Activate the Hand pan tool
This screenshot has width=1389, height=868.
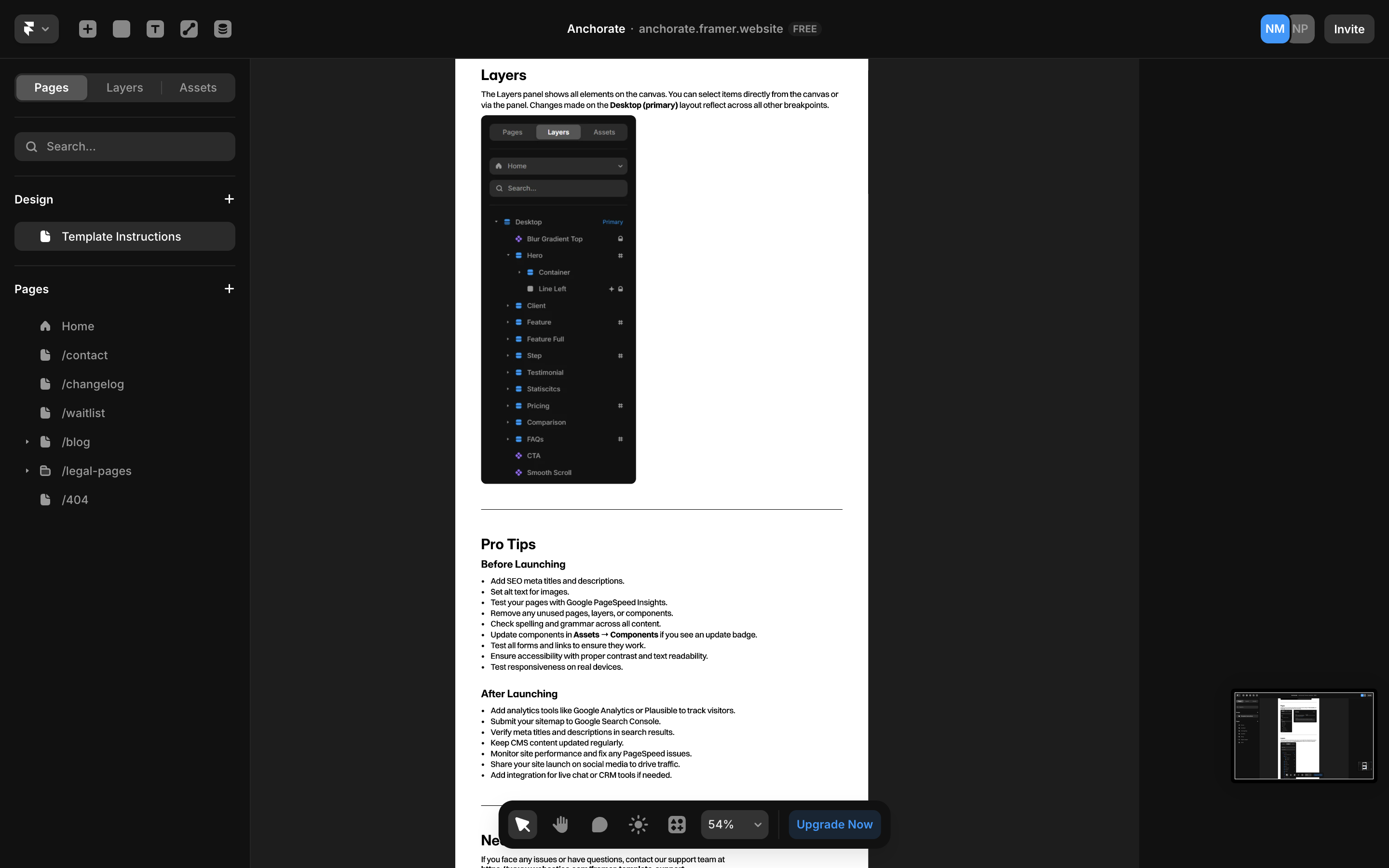pos(560,824)
